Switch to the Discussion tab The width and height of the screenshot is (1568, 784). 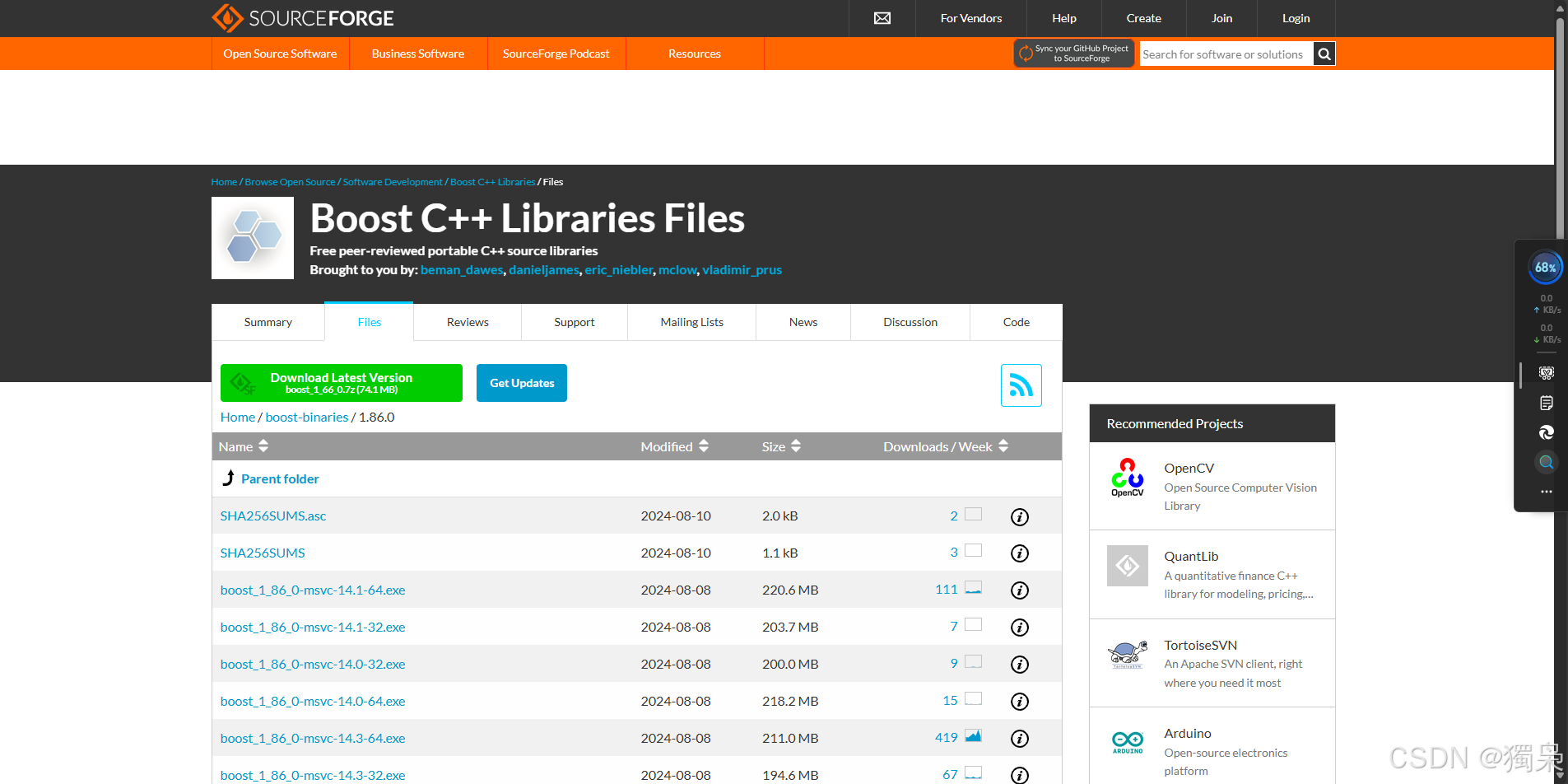click(x=910, y=322)
